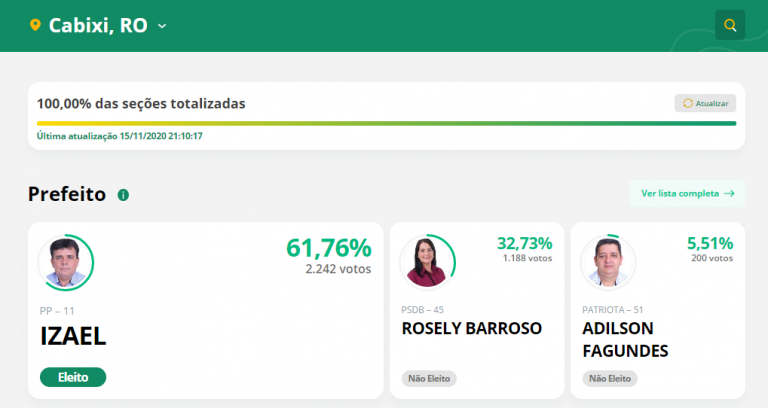This screenshot has width=768, height=408.
Task: Click the sections totalized progress bar
Action: [x=386, y=123]
